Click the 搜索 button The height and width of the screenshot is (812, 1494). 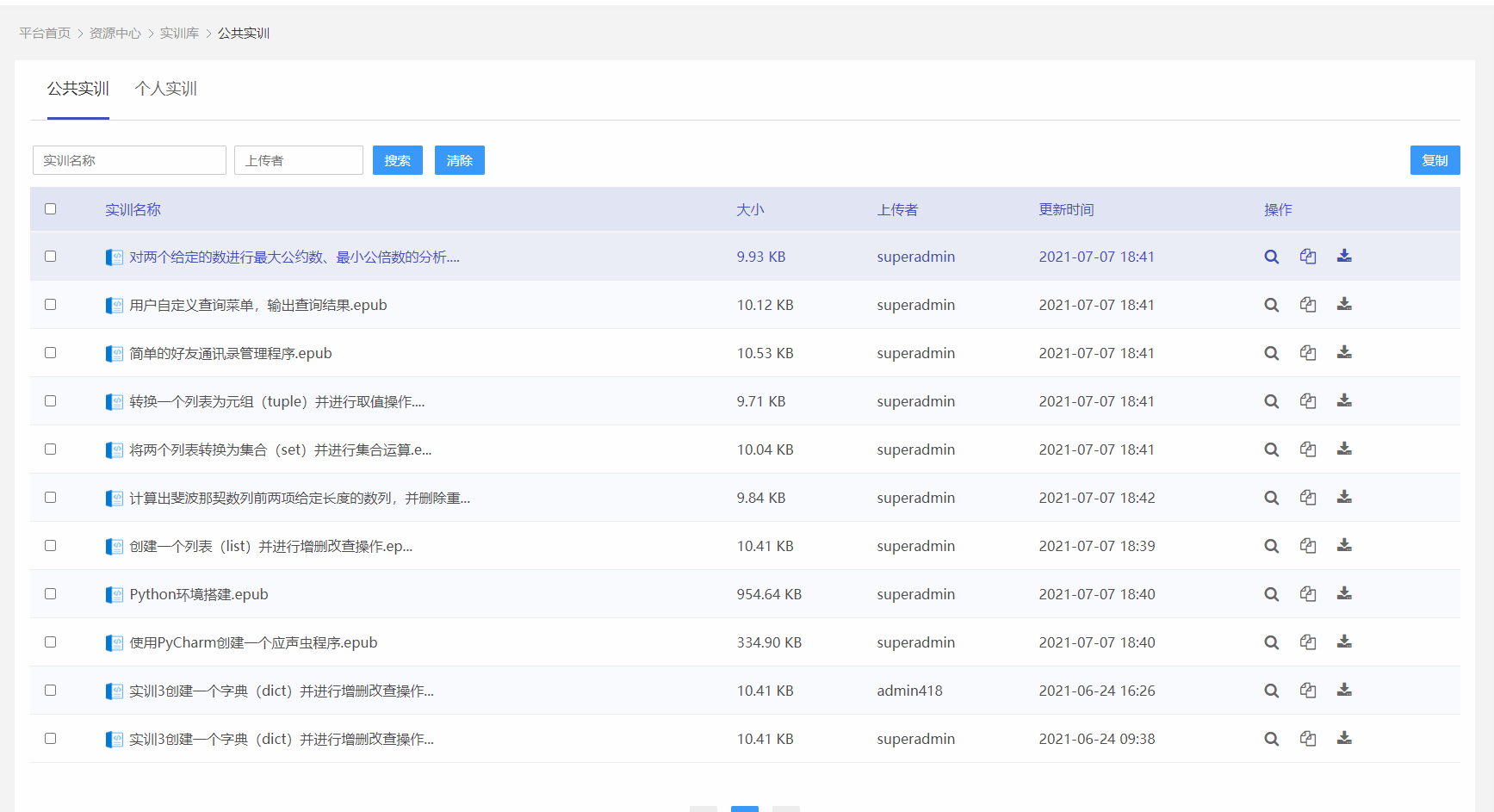398,160
